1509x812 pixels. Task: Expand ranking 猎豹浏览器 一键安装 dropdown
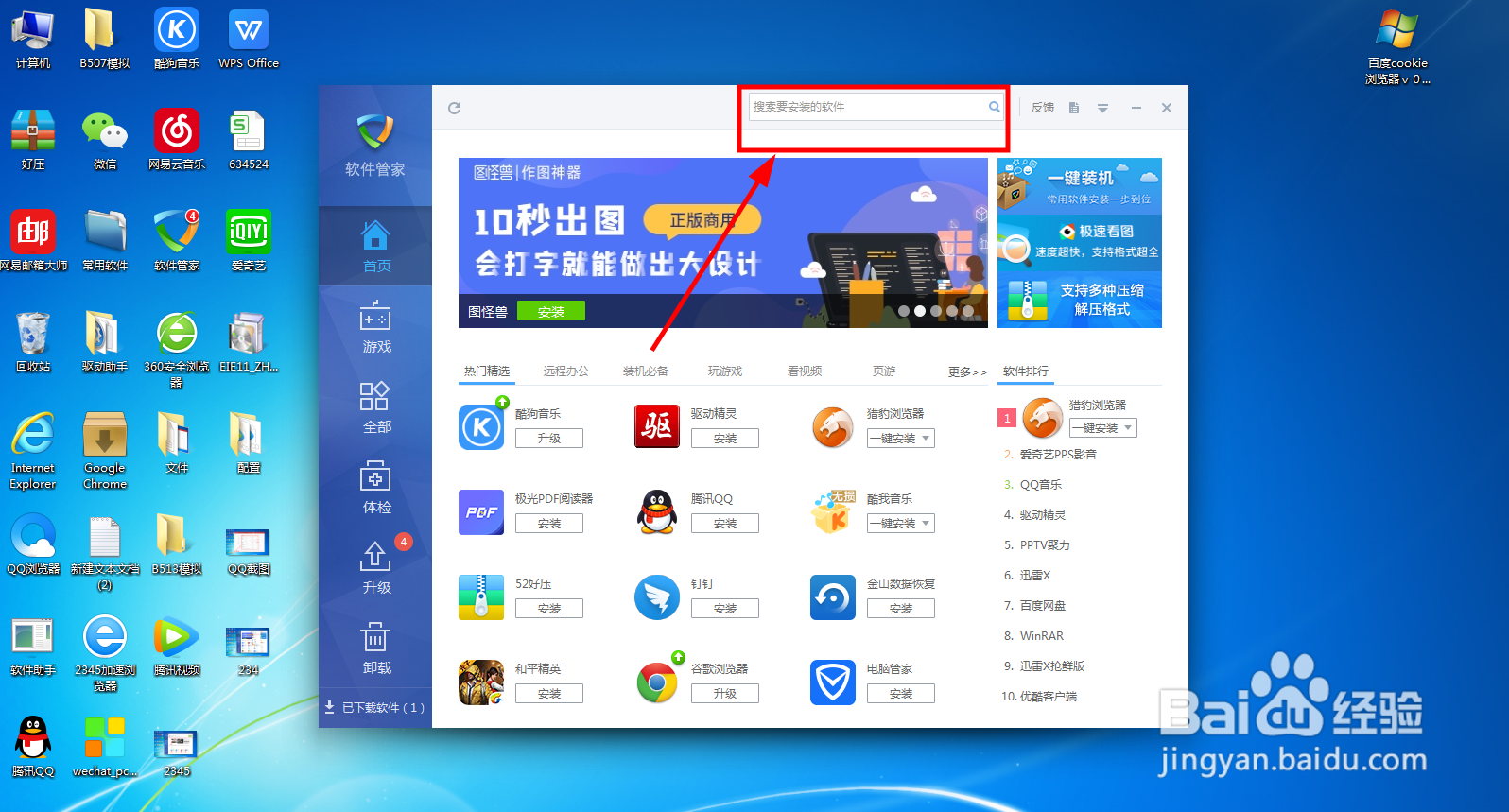click(x=1128, y=428)
